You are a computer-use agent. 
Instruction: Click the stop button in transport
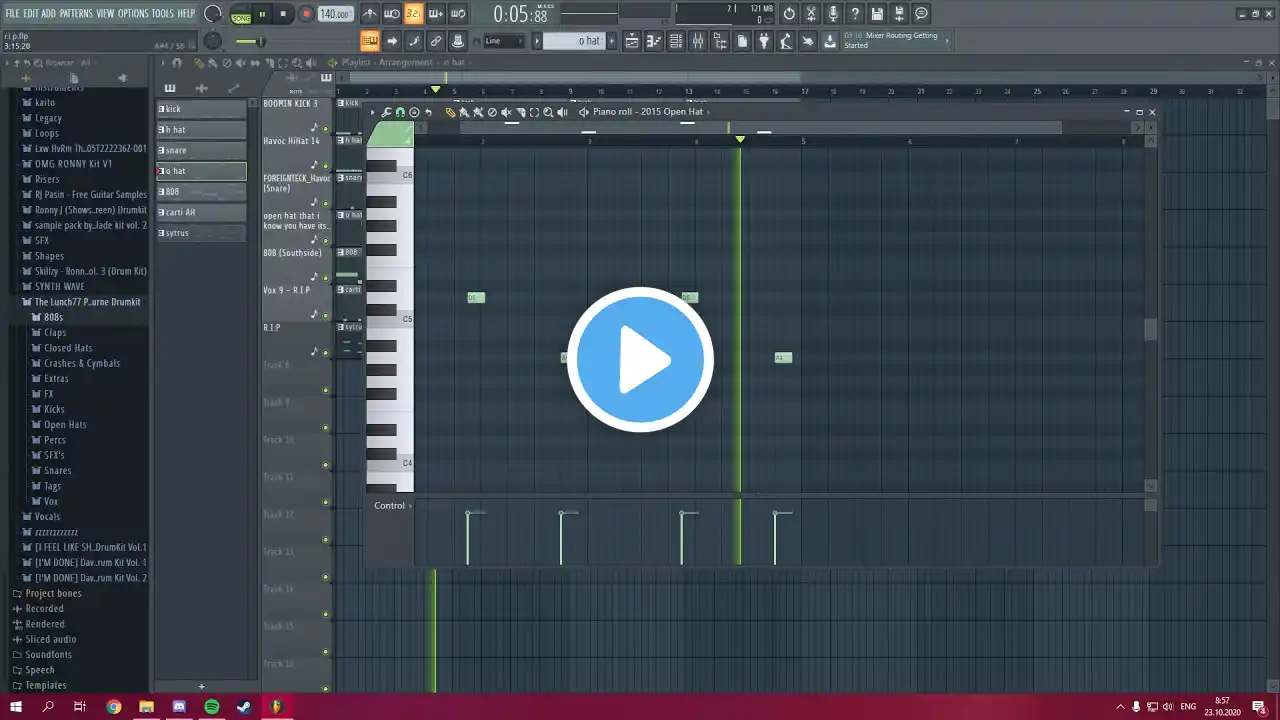click(283, 14)
